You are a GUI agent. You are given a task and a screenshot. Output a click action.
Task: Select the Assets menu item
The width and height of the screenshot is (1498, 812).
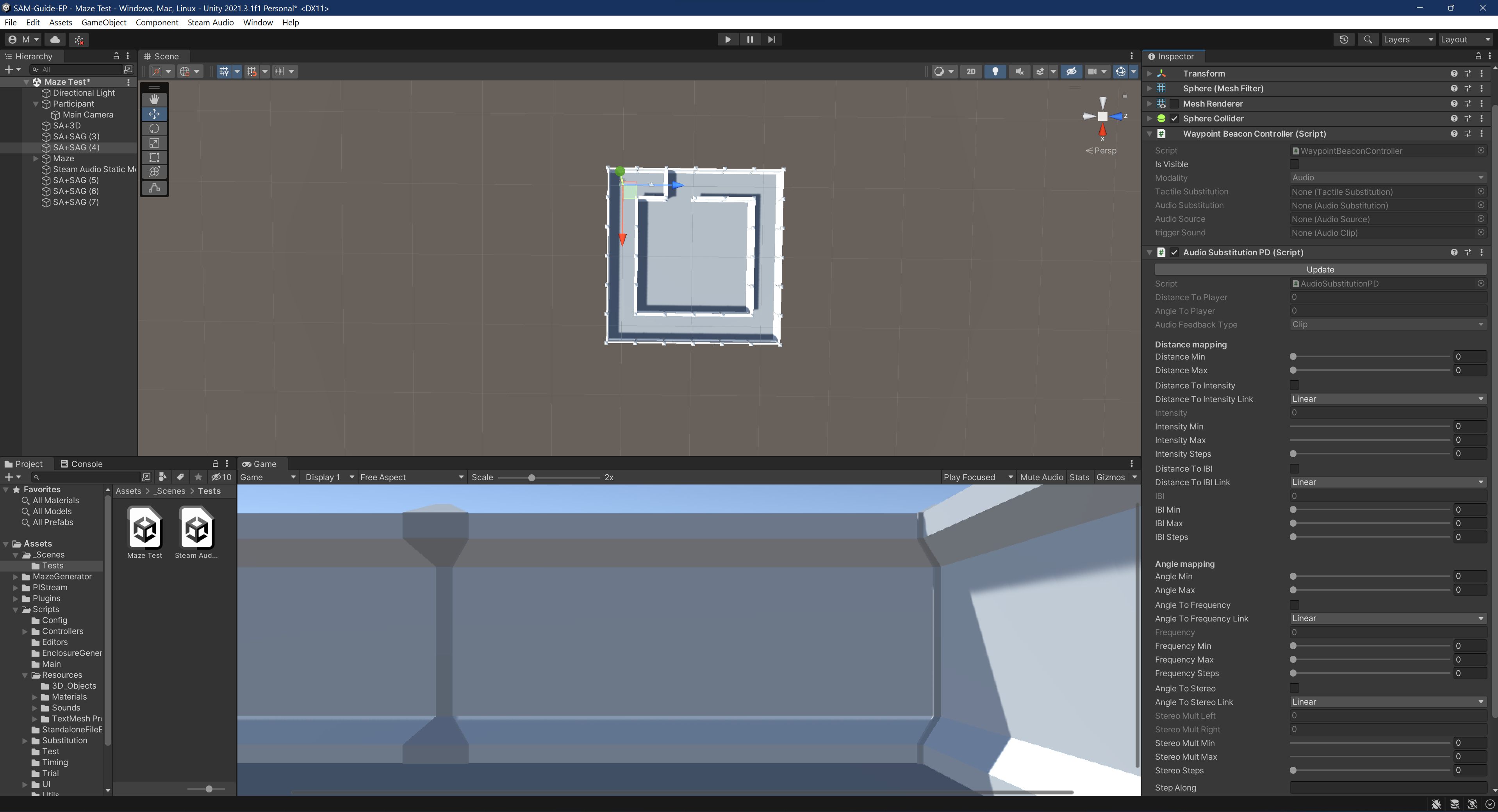tap(60, 22)
